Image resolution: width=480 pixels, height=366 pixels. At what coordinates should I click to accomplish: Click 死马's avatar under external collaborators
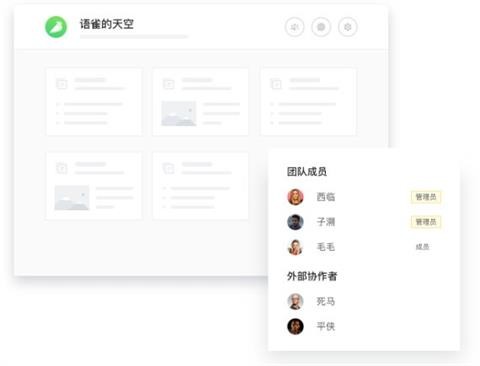(x=295, y=301)
